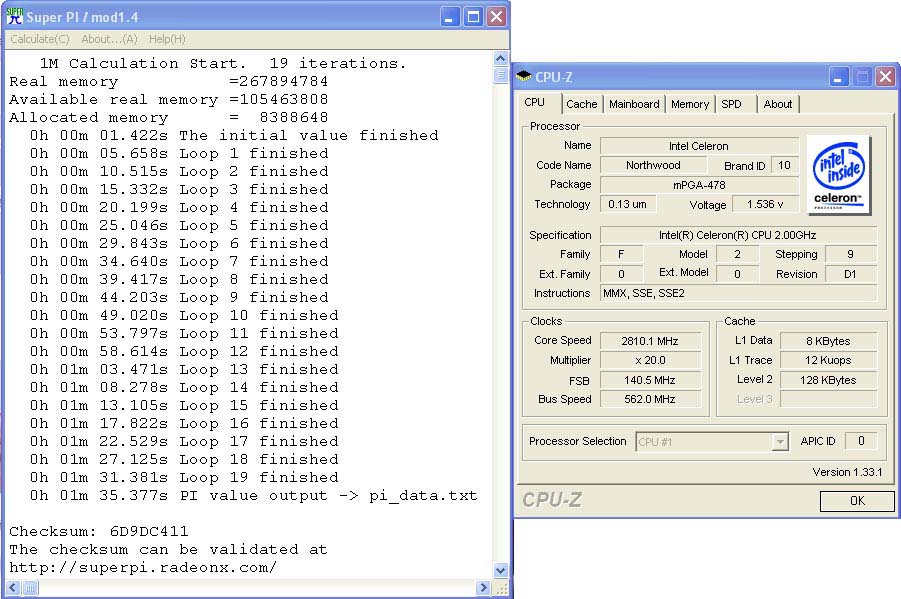This screenshot has height=599, width=901.
Task: Click the Super PI title bar icon
Action: coord(14,16)
